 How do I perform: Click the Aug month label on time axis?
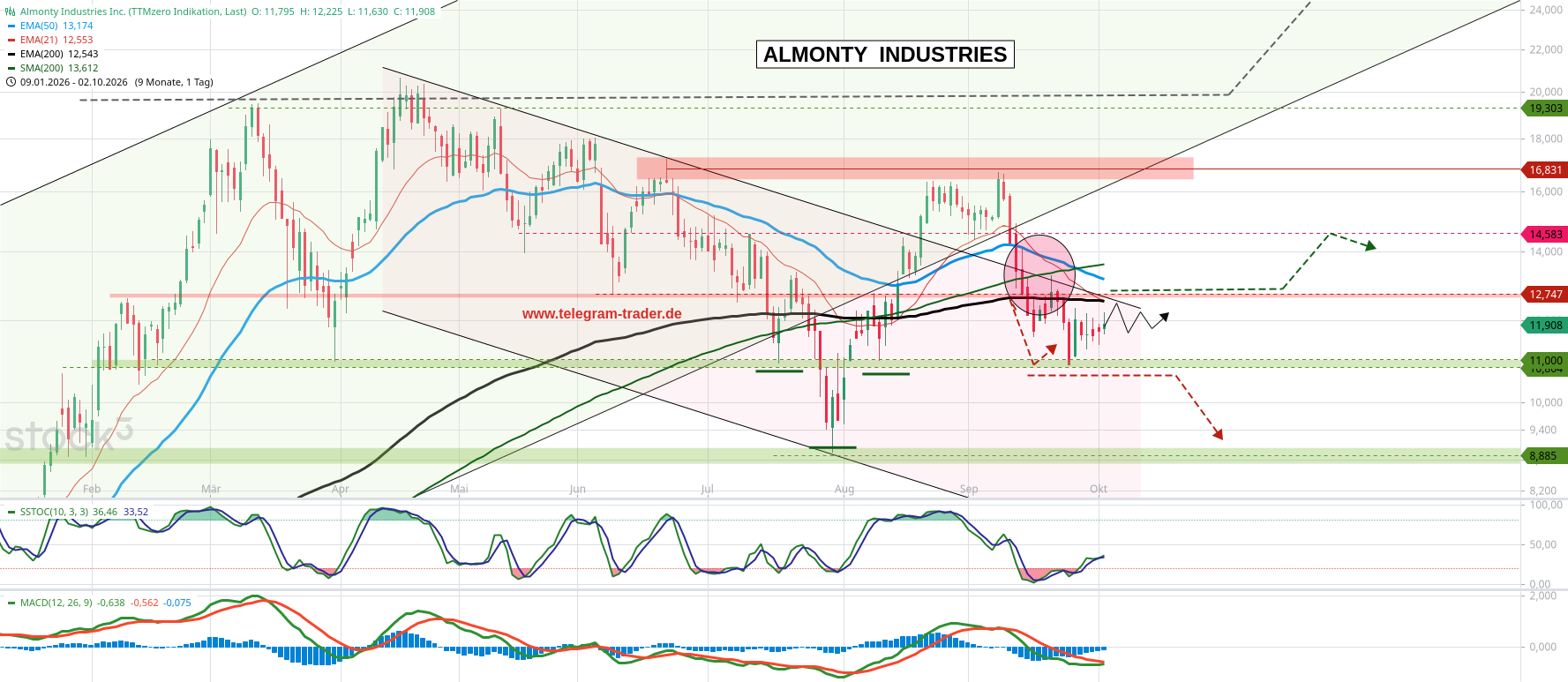844,489
